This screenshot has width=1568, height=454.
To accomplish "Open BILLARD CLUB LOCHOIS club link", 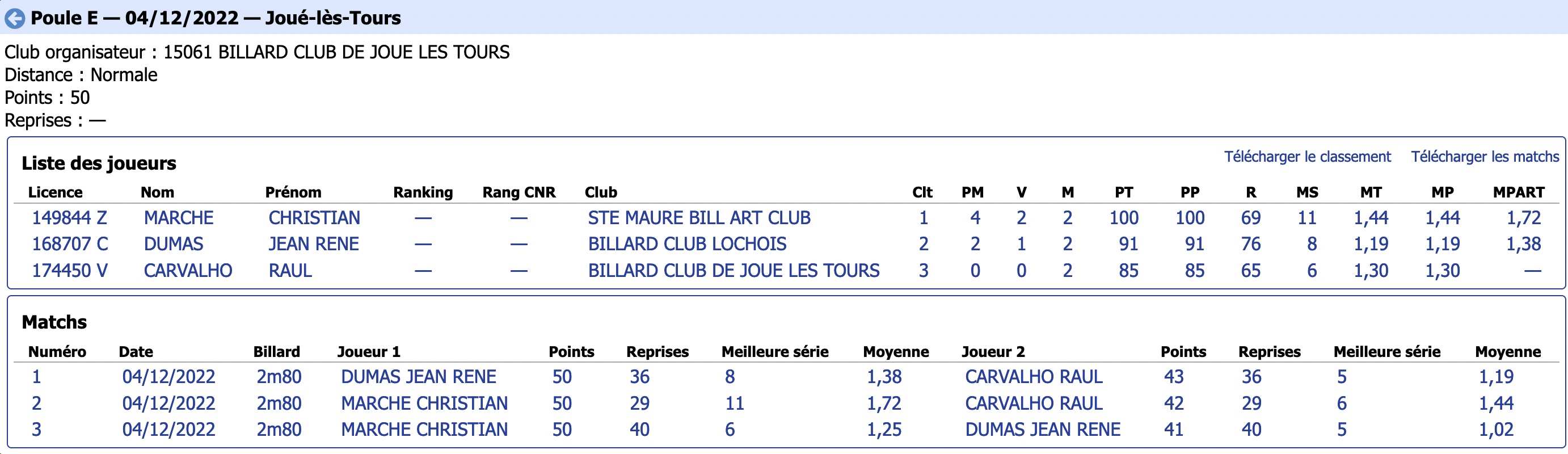I will (x=687, y=244).
